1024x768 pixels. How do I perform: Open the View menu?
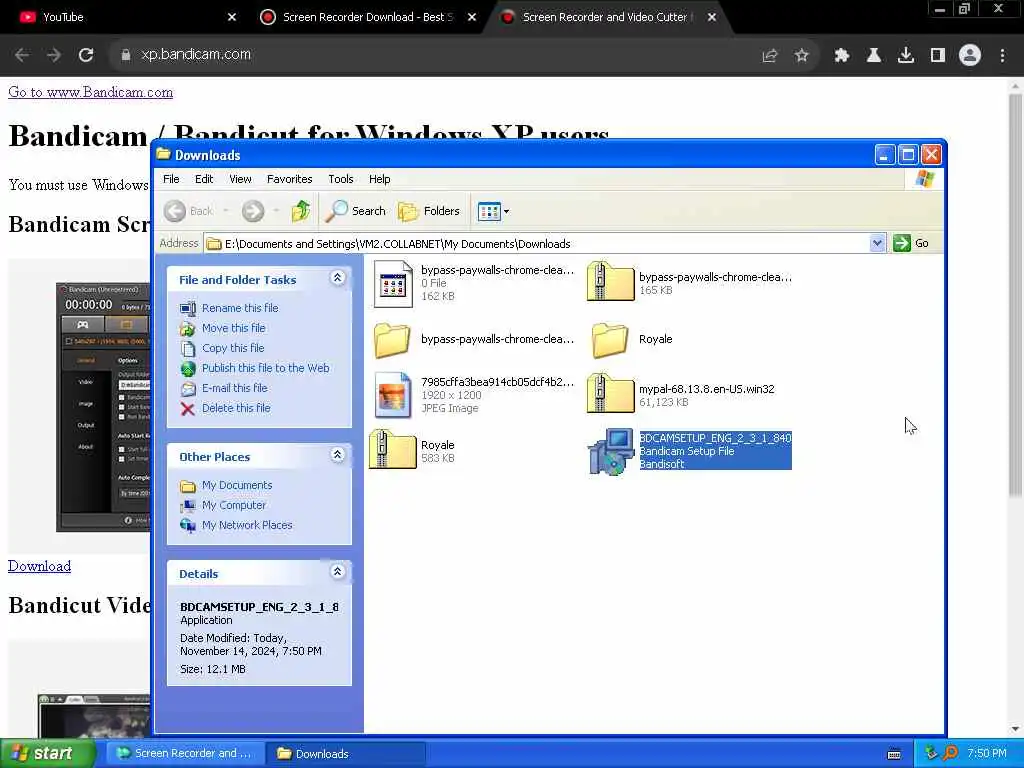(x=240, y=179)
